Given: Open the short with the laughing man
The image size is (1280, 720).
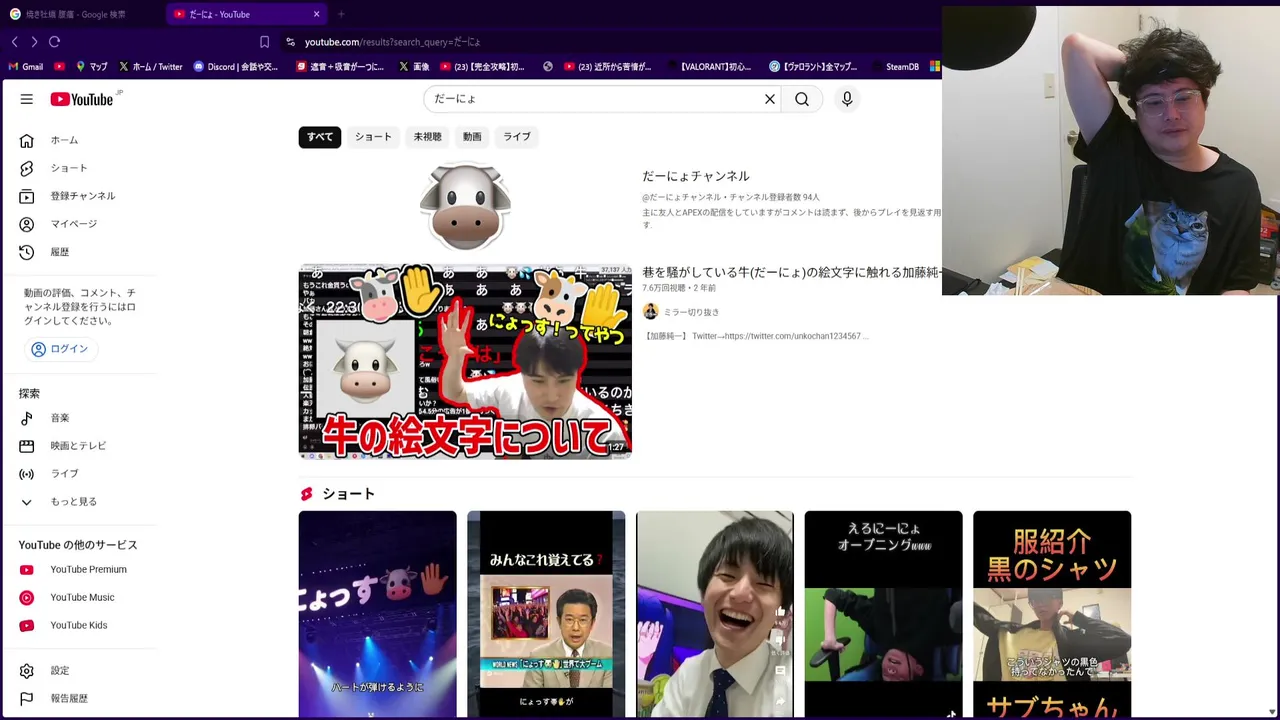Looking at the screenshot, I should [x=715, y=614].
